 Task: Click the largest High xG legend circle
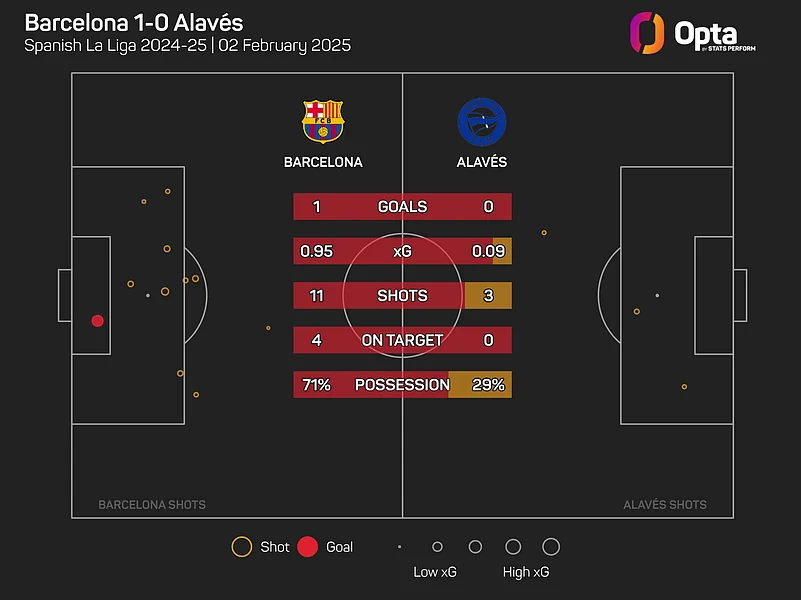point(550,547)
